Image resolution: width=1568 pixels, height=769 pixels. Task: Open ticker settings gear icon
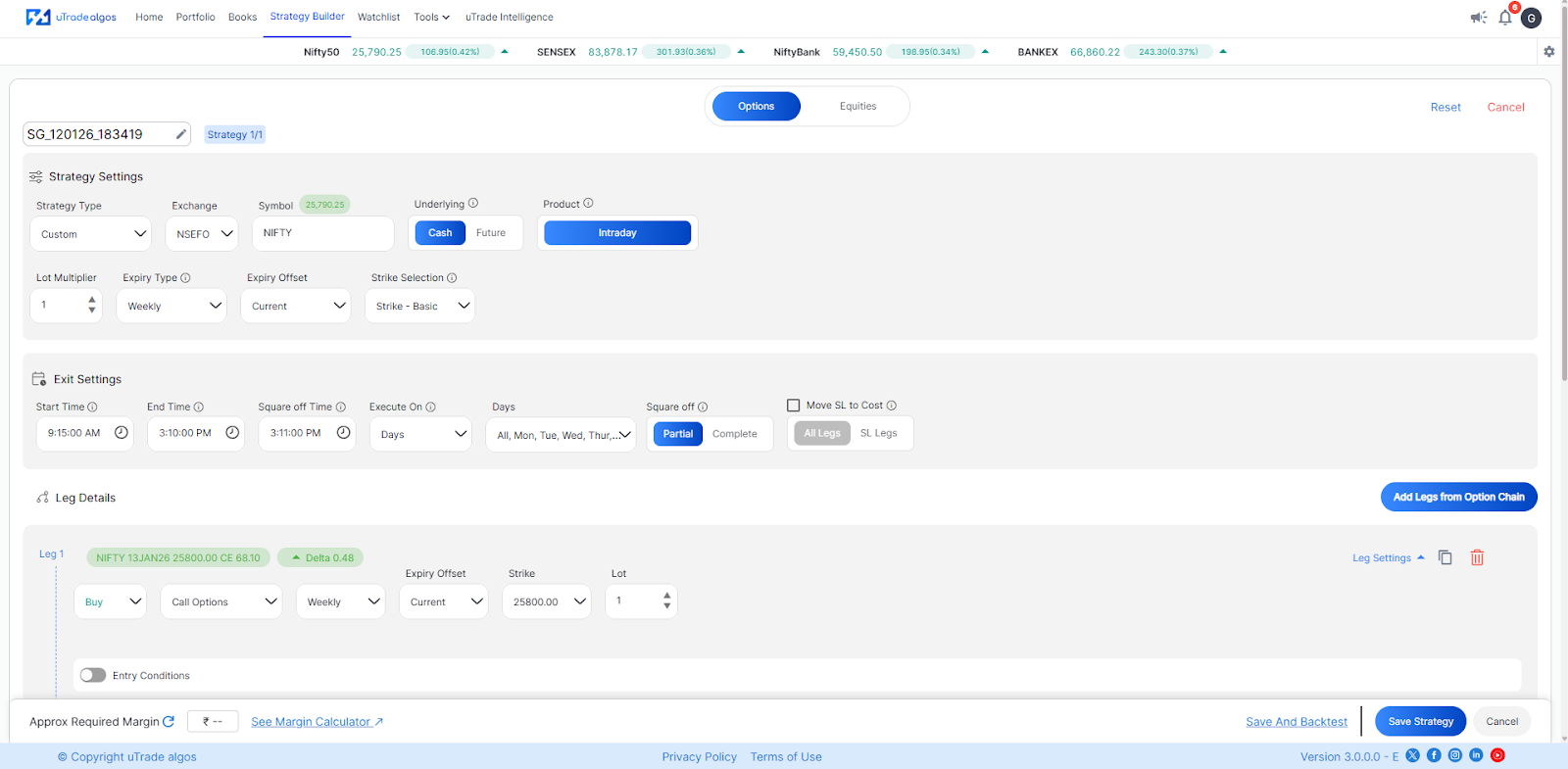pos(1548,52)
